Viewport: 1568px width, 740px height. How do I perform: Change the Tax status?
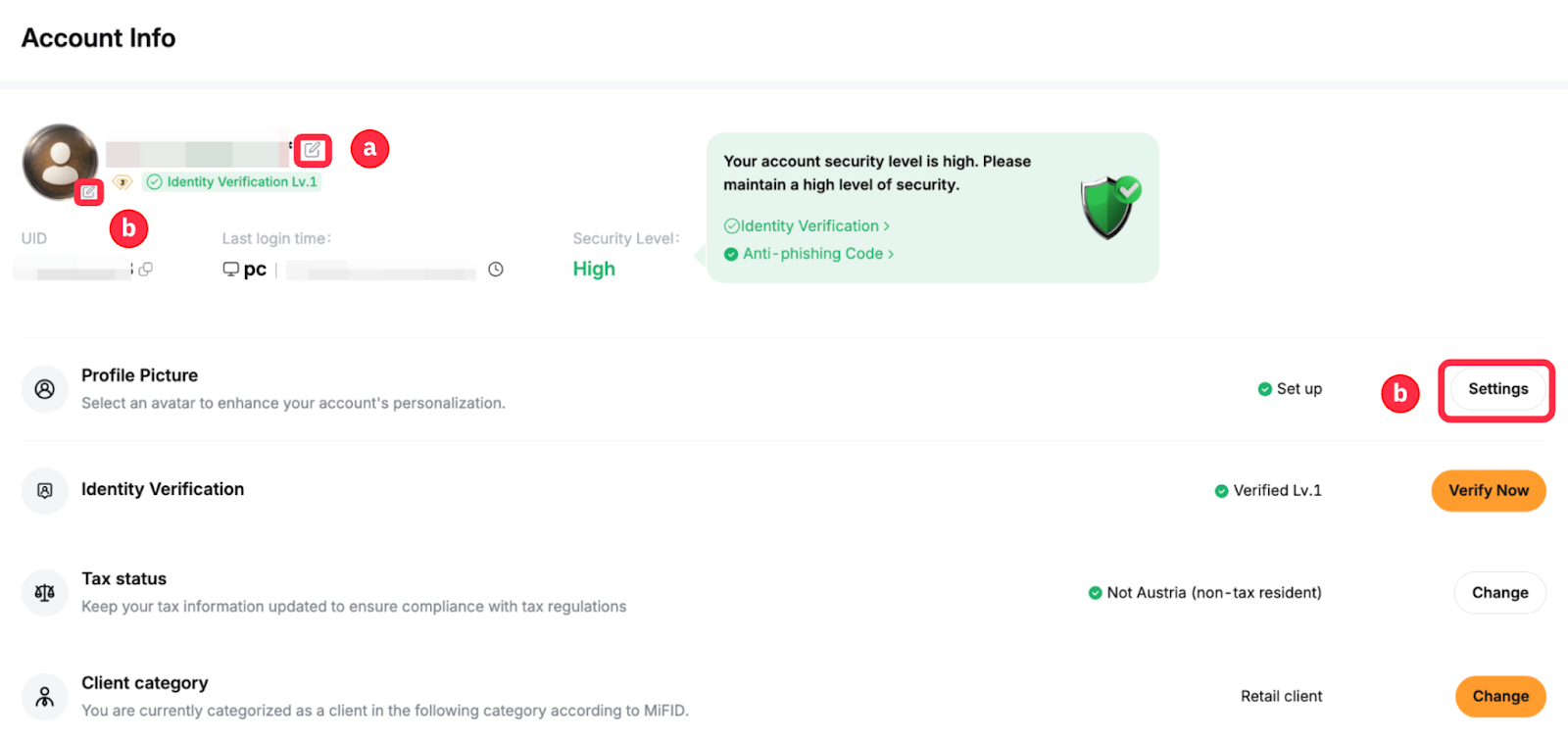coord(1499,593)
